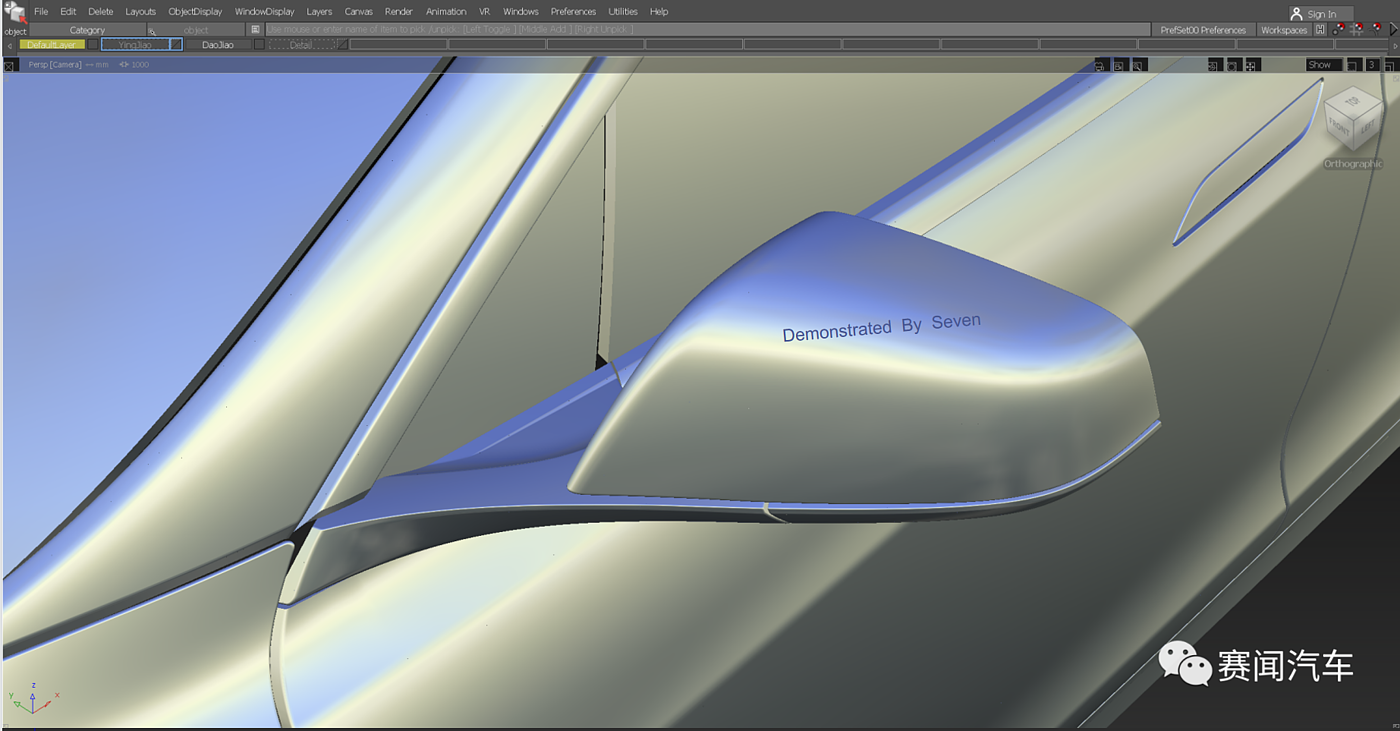Click the Sign In button
Viewport: 1400px width, 731px height.
pyautogui.click(x=1320, y=14)
